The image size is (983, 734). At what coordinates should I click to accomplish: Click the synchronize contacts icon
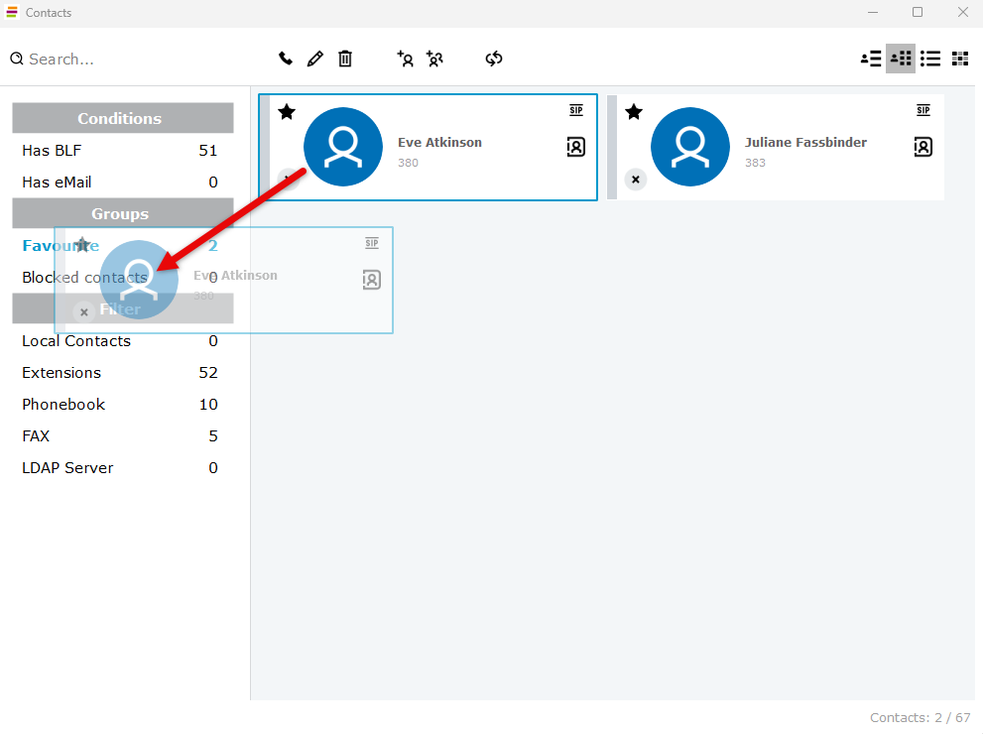494,59
